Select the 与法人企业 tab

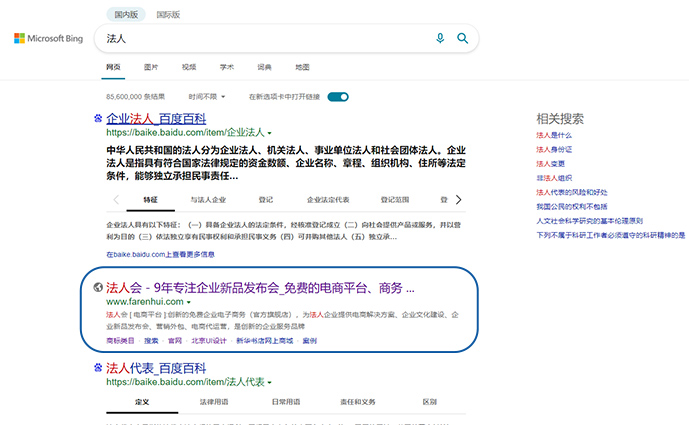click(208, 200)
